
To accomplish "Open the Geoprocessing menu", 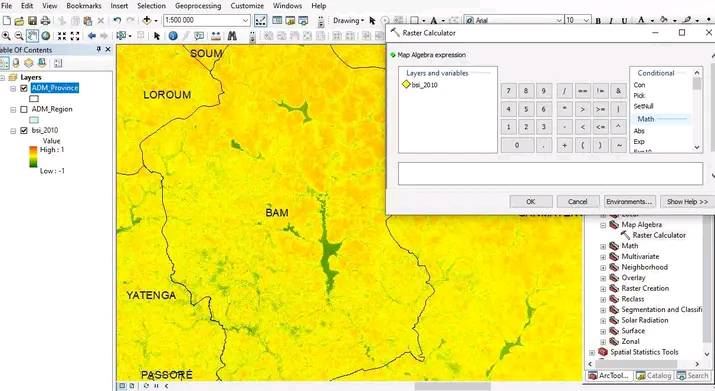I will point(198,6).
